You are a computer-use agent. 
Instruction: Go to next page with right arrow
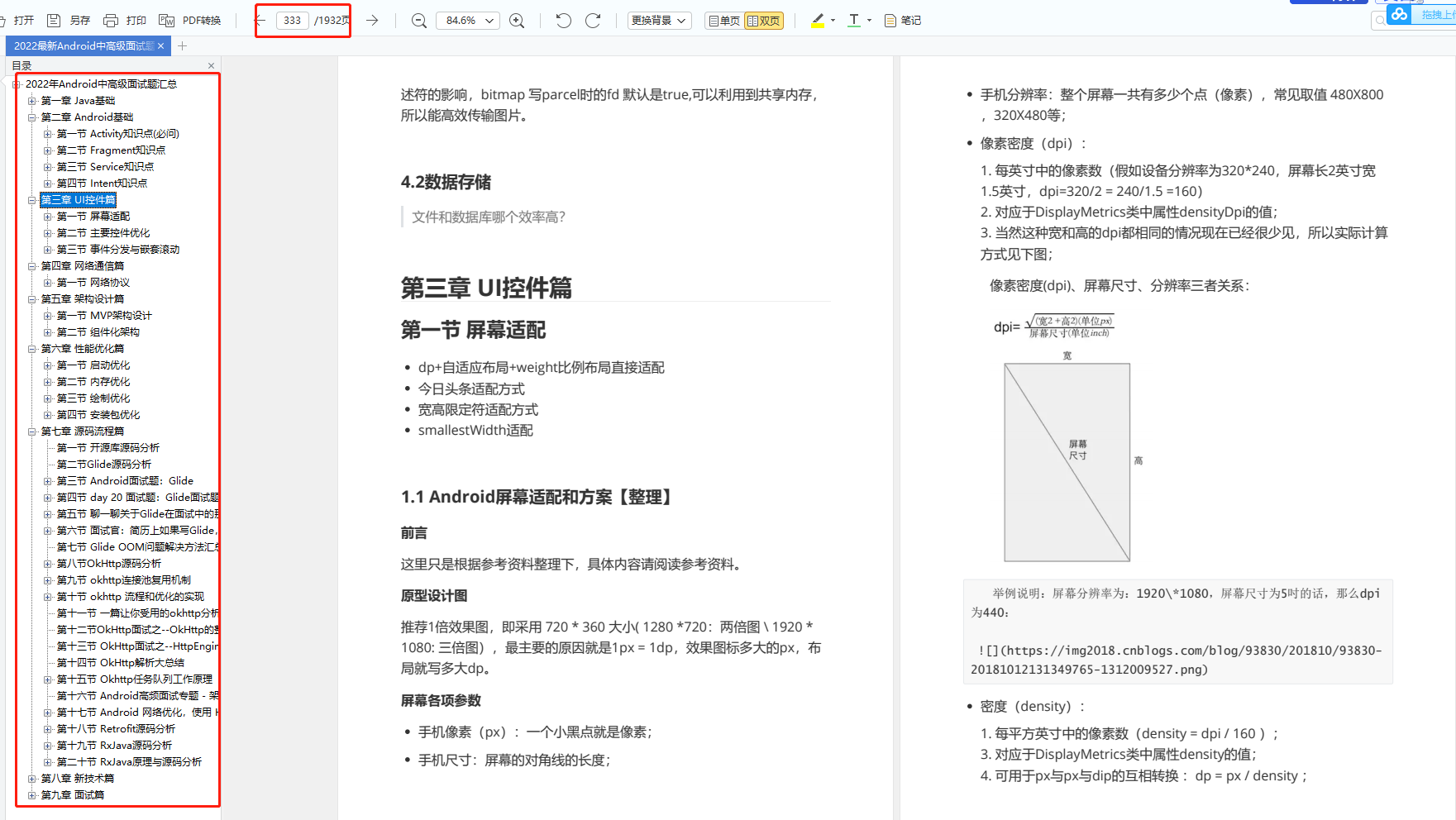[371, 20]
